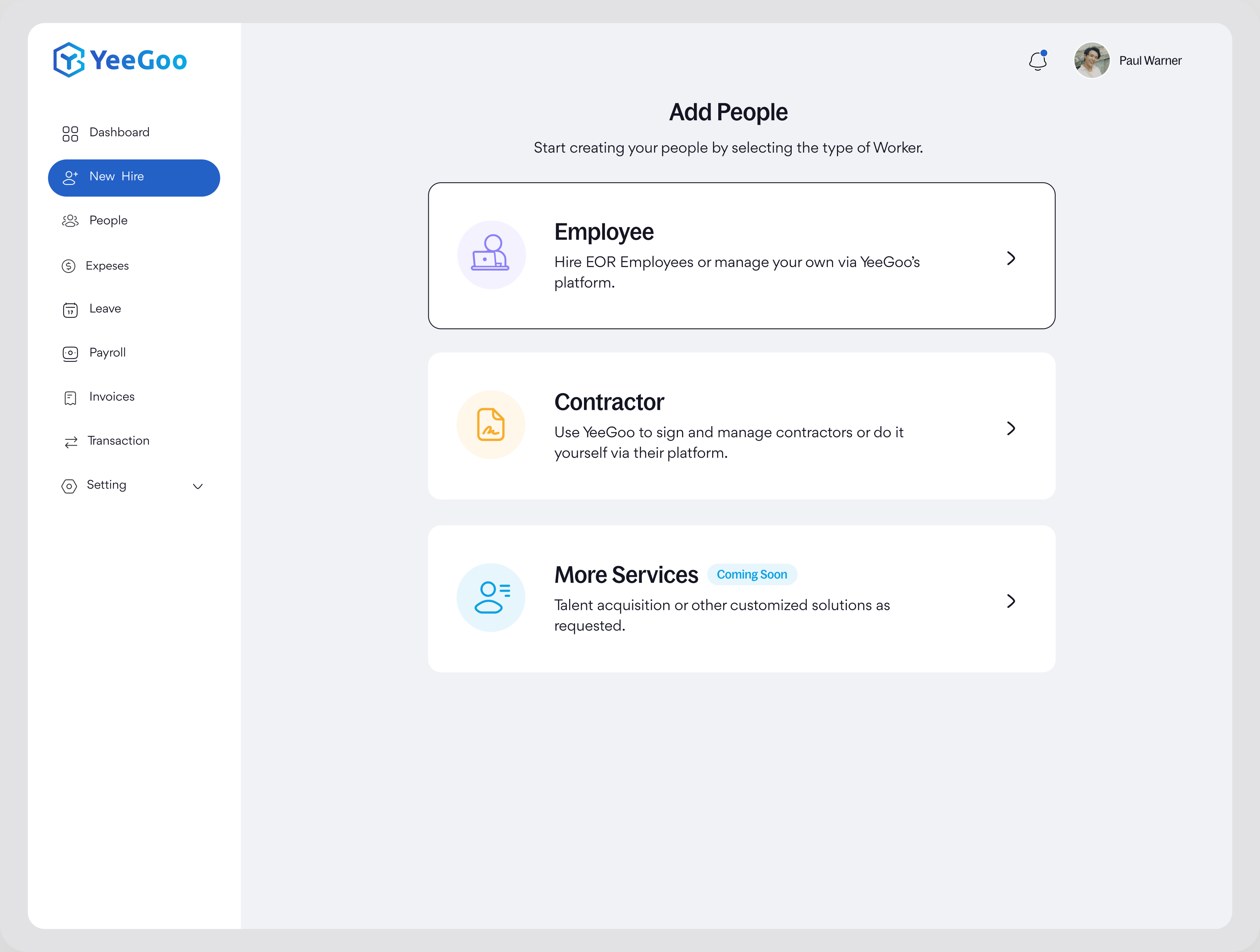Viewport: 1260px width, 952px height.
Task: Click 'Talent acquisition' description text
Action: coord(722,615)
